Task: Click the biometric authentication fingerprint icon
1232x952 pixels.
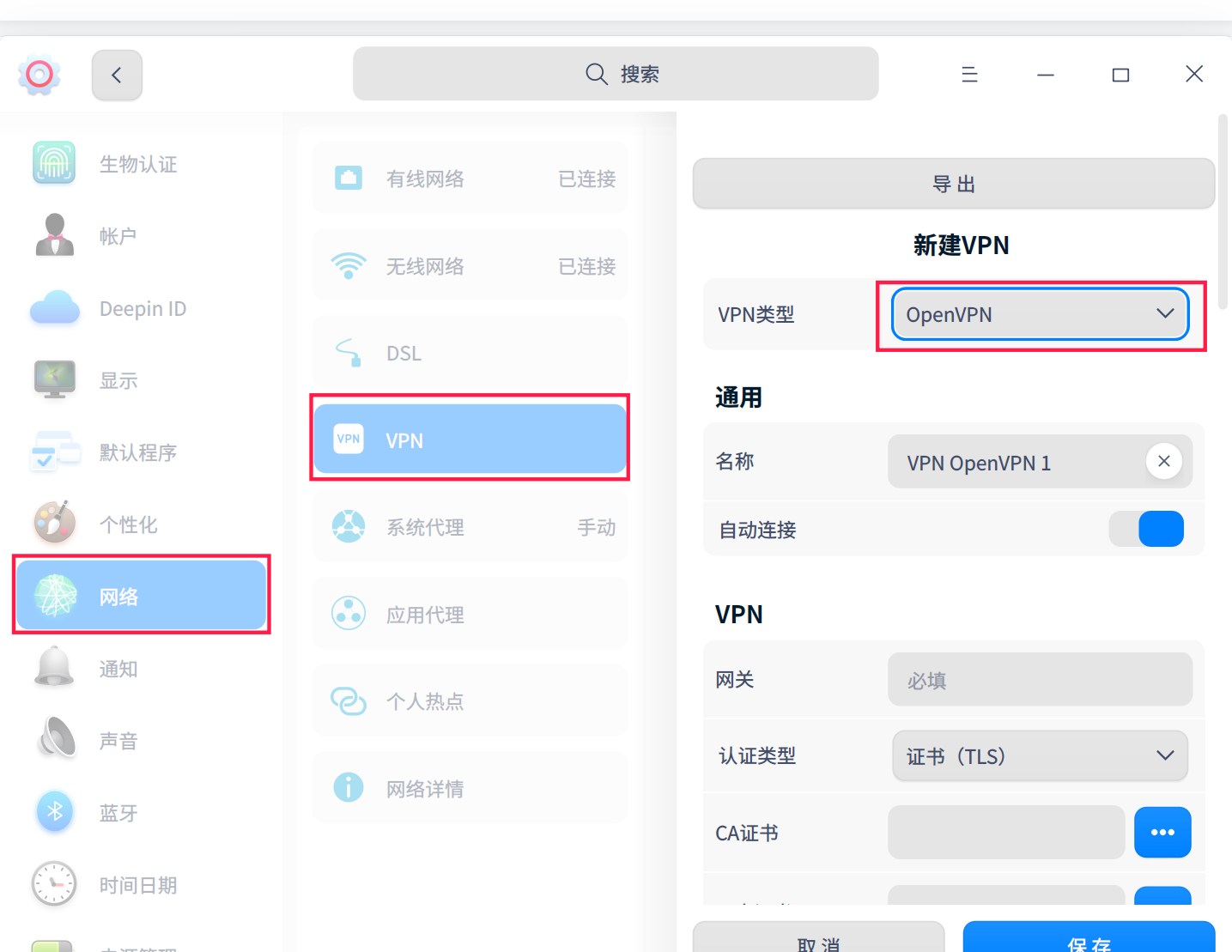Action: point(54,163)
